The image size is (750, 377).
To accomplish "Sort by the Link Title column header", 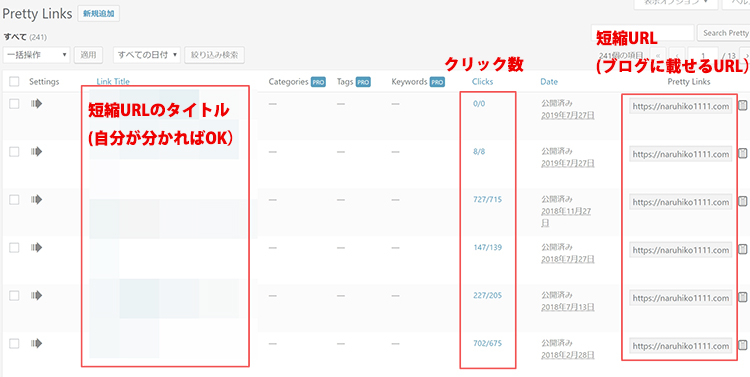I will (x=113, y=82).
